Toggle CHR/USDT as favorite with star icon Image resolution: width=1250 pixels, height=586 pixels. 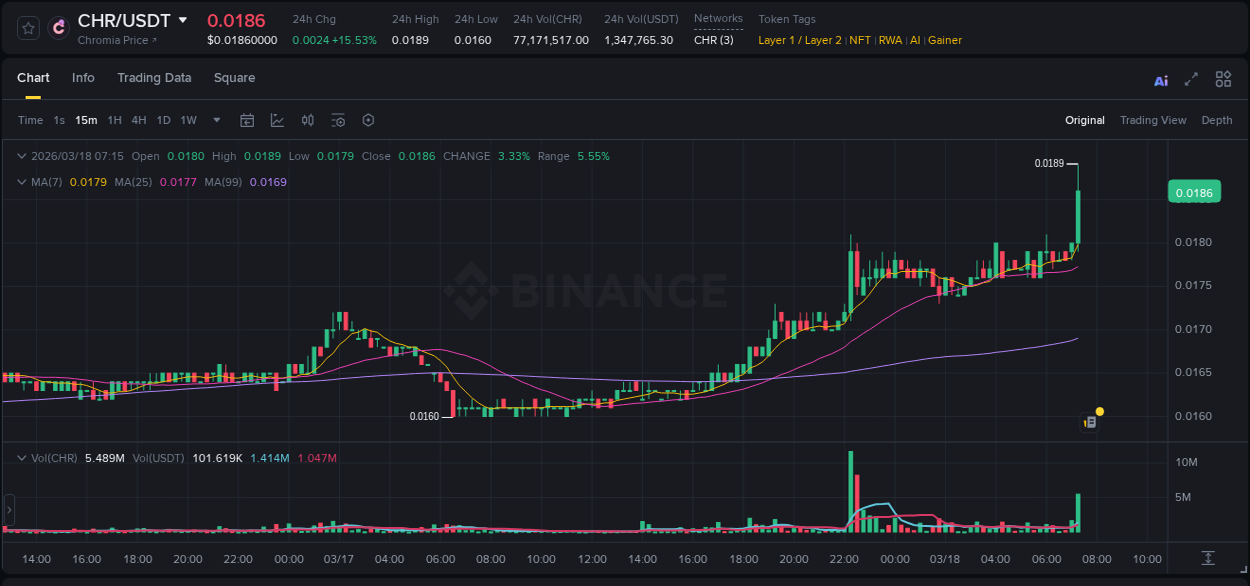[x=27, y=28]
